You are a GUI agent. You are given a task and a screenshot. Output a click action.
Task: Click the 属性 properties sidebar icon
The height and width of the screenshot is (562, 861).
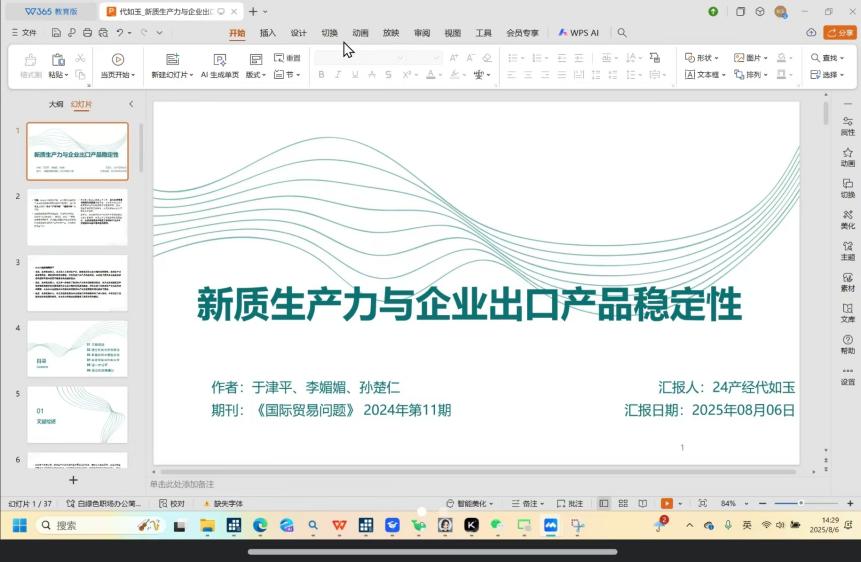[x=847, y=125]
